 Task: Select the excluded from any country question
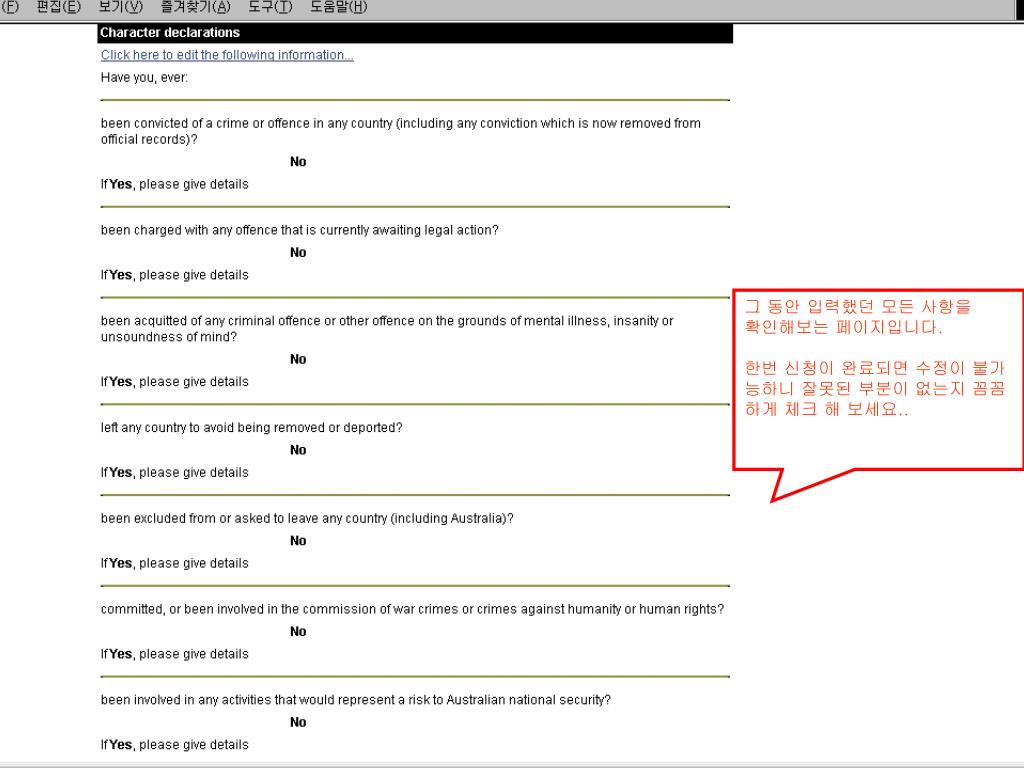click(x=307, y=519)
